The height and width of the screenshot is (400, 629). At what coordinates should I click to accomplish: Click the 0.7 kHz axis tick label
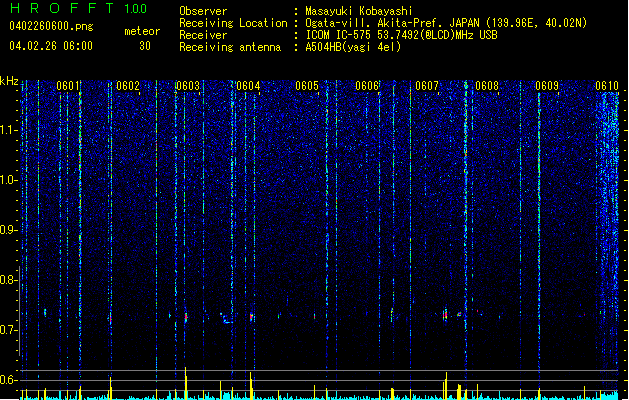[x=9, y=330]
